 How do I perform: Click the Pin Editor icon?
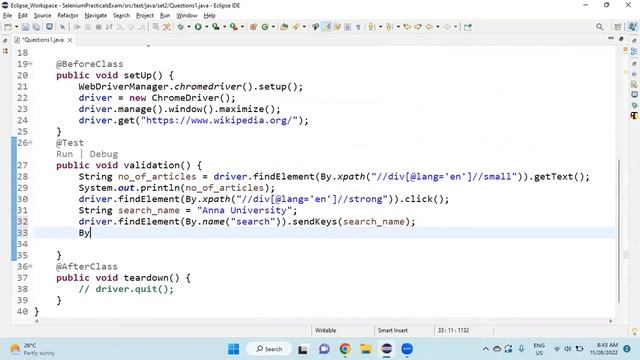click(468, 27)
